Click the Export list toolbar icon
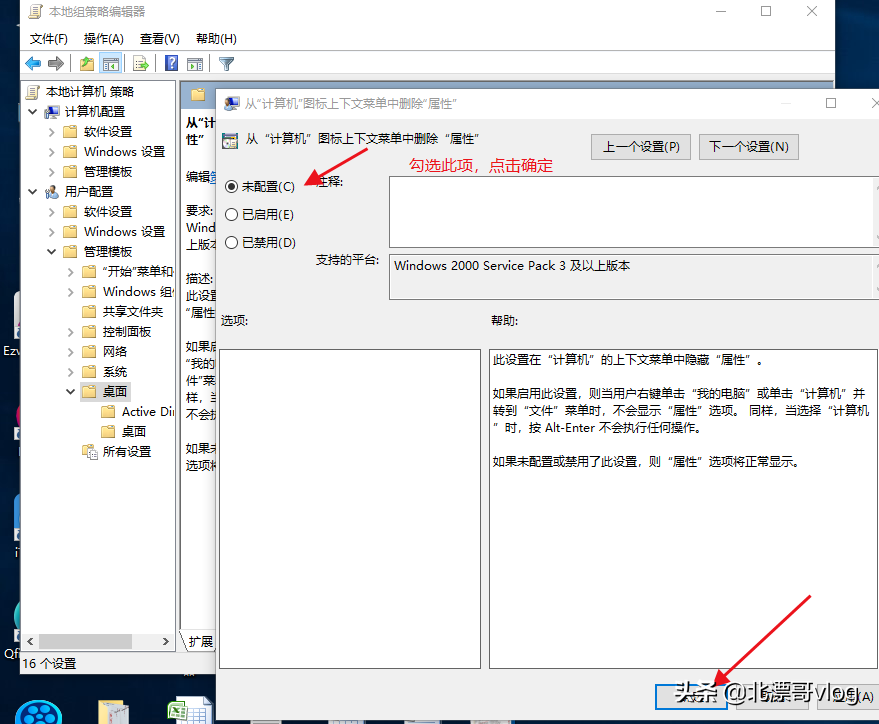Viewport: 879px width, 724px height. click(x=141, y=64)
